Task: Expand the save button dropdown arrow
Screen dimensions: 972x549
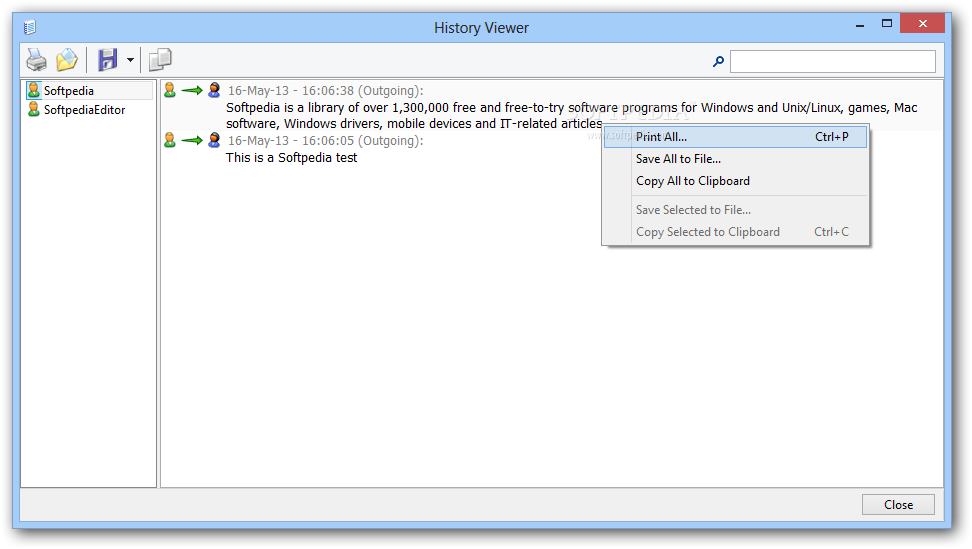Action: (130, 60)
